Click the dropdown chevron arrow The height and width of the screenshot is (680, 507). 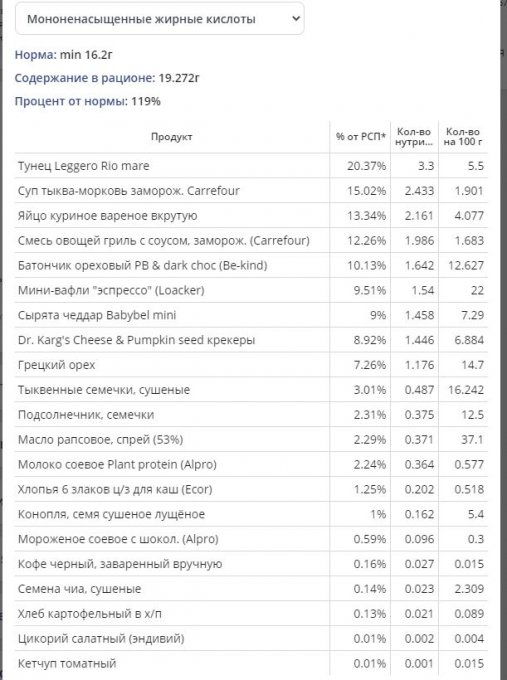click(x=296, y=19)
